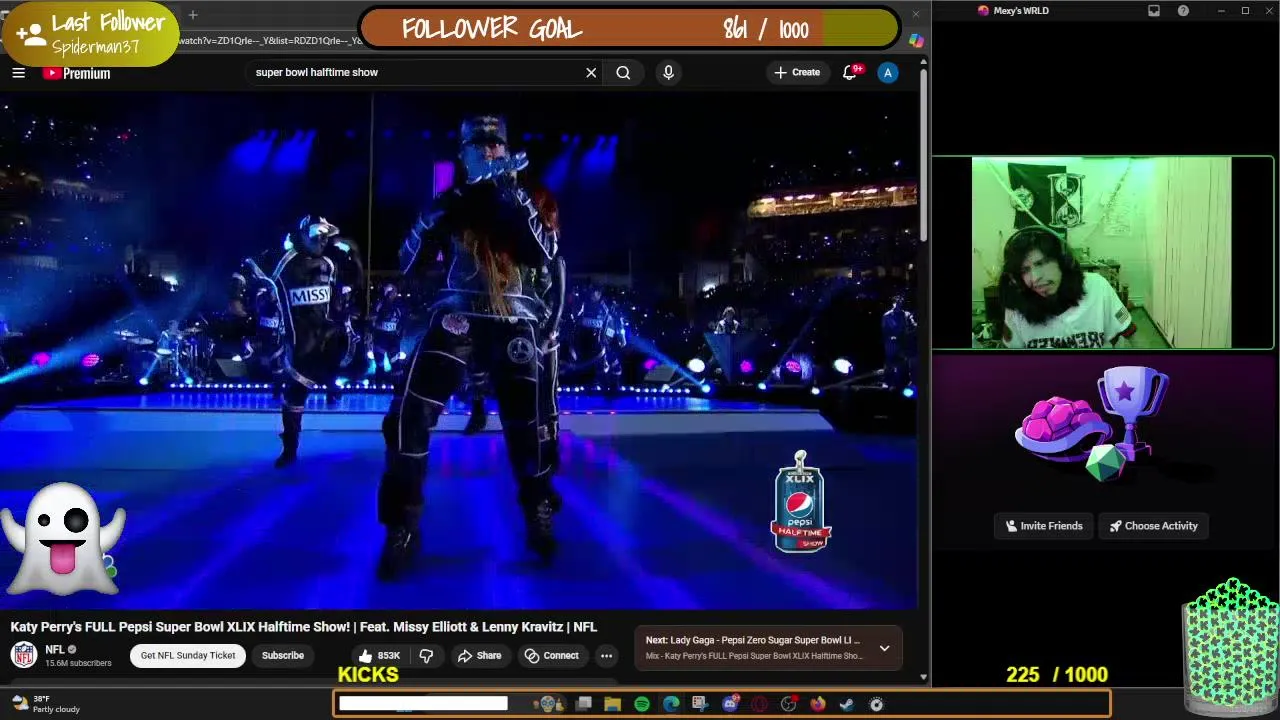The height and width of the screenshot is (720, 1280).
Task: Open the browser extension icon near address bar
Action: 916,41
